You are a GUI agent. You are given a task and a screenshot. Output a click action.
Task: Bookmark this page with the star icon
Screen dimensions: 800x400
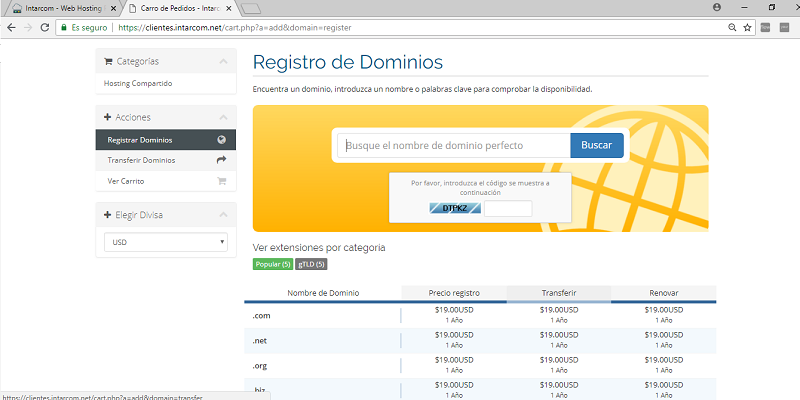[747, 28]
